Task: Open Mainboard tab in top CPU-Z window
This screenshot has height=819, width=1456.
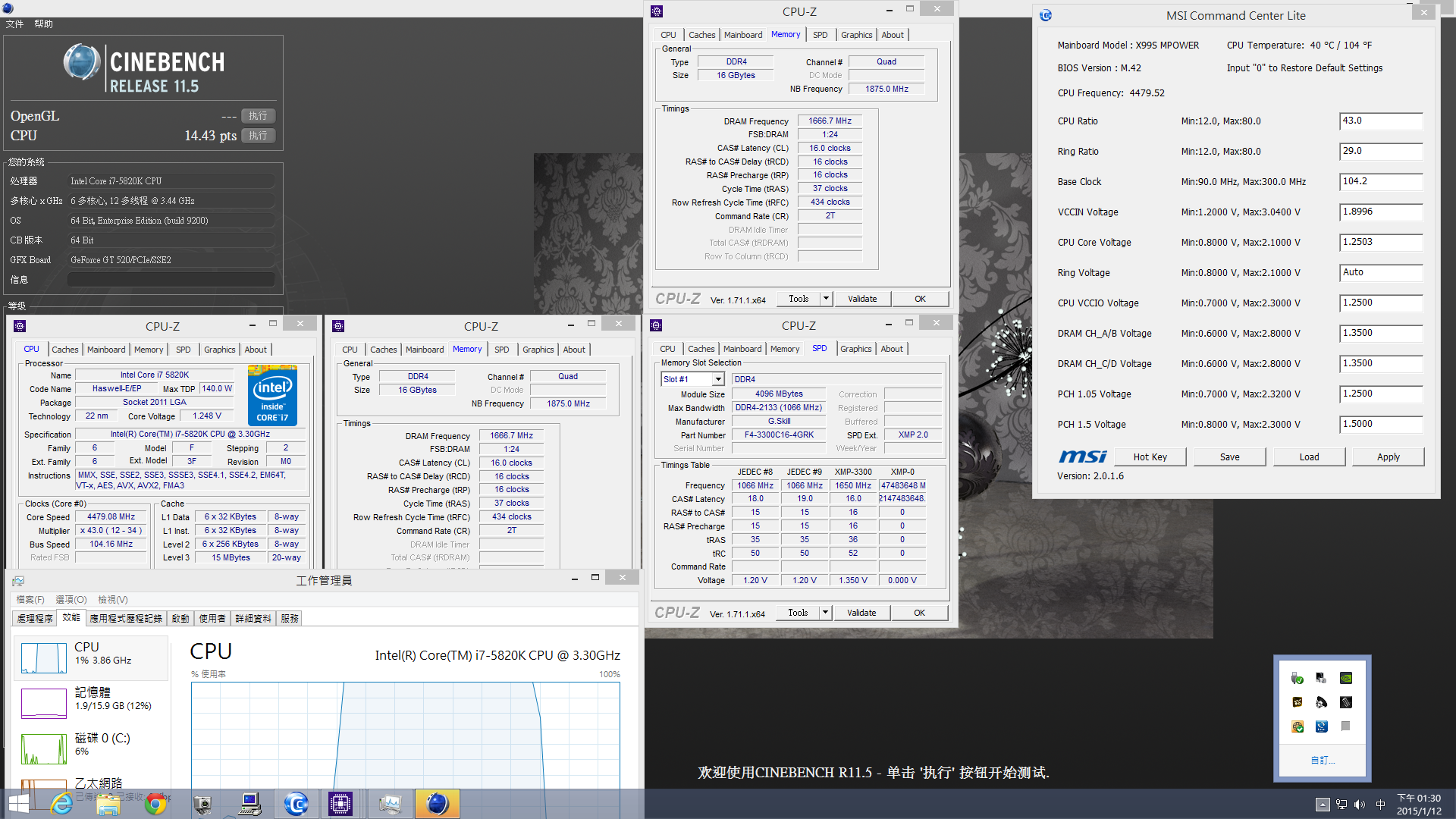Action: 743,35
